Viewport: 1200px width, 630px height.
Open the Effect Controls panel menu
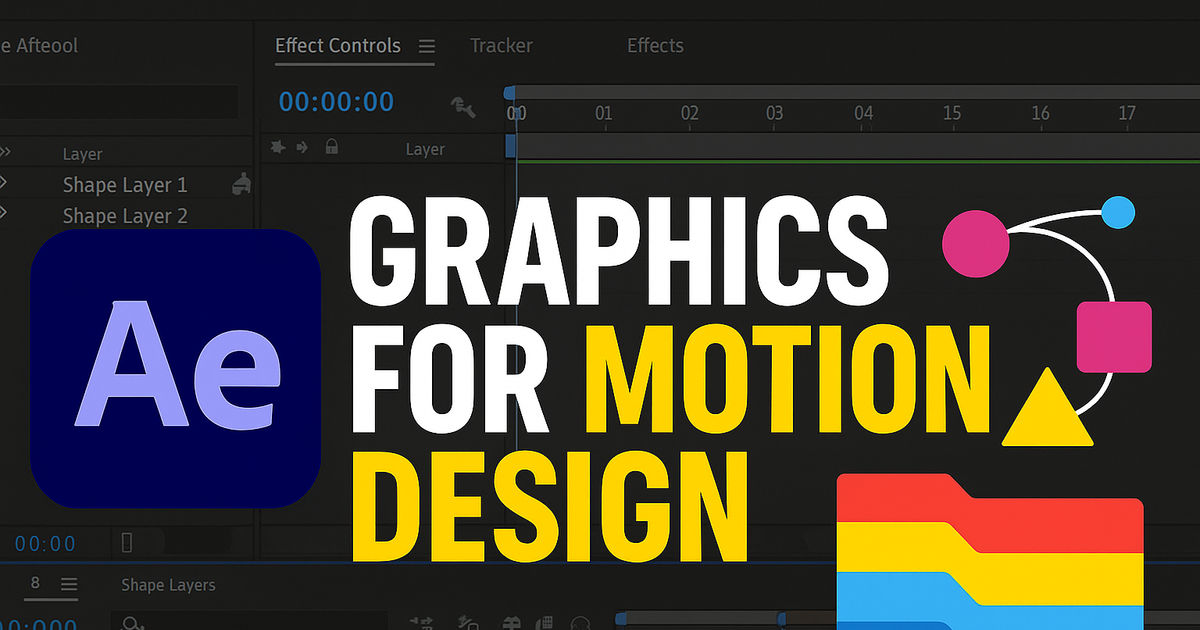tap(427, 46)
